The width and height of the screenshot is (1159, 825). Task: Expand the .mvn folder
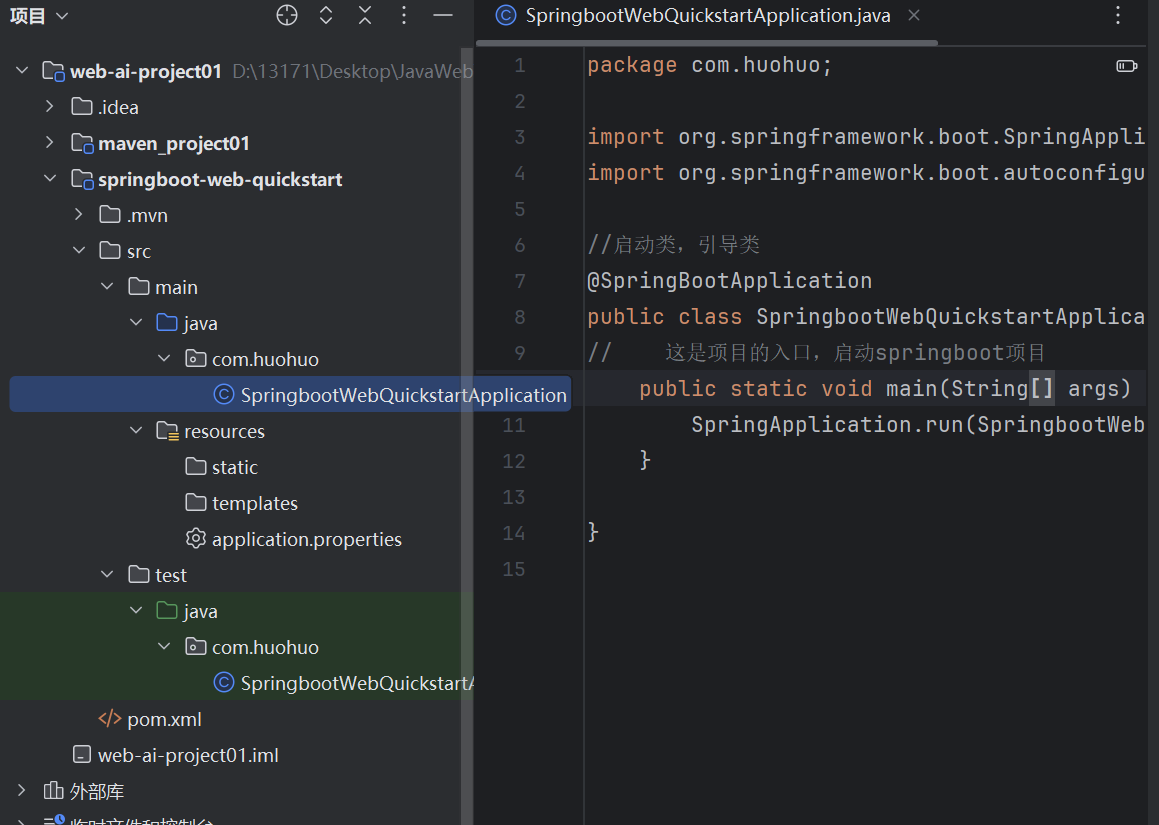coord(78,214)
